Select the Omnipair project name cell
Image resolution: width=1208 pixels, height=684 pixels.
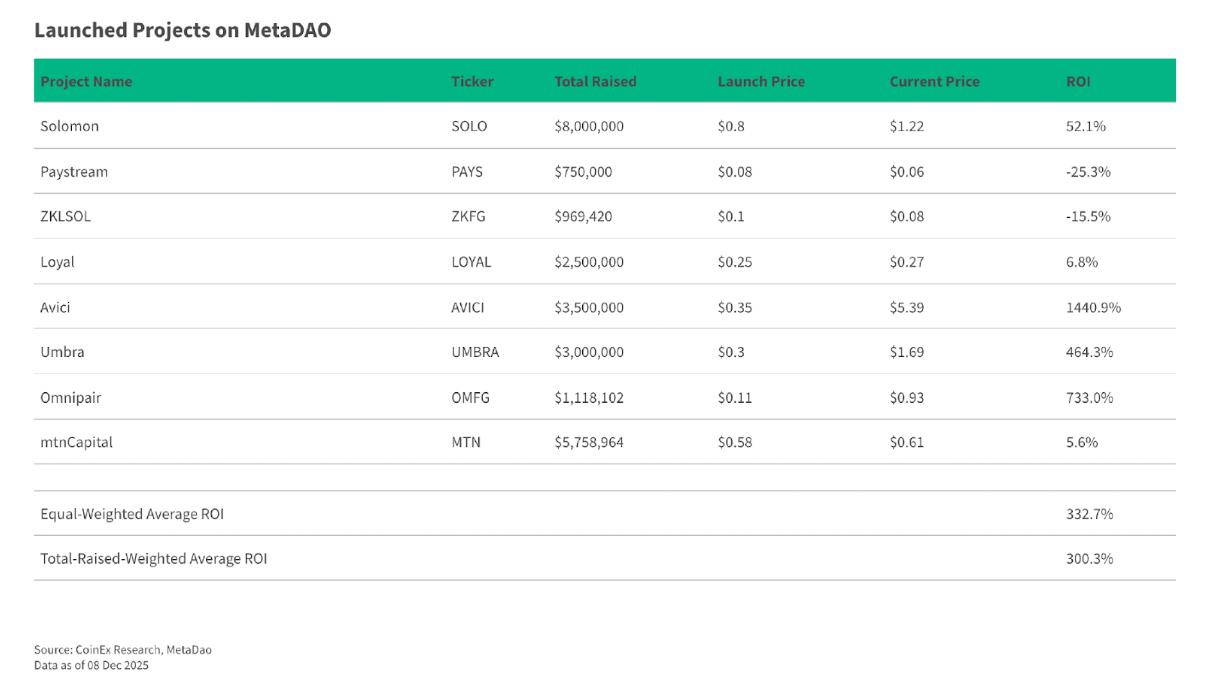(71, 397)
